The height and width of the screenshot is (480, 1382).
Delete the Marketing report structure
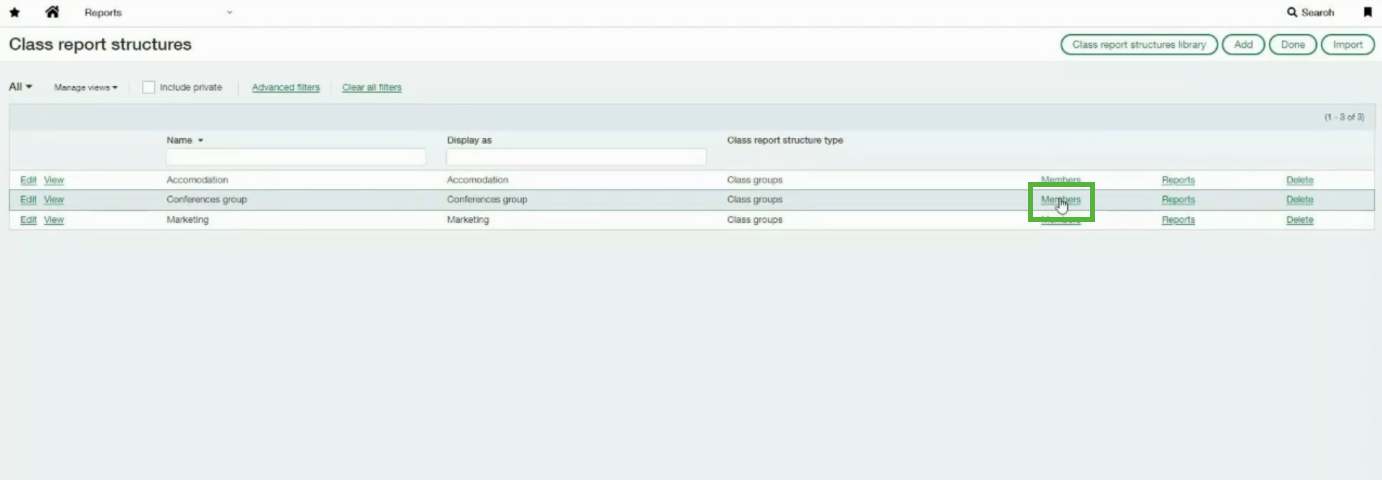click(1299, 220)
